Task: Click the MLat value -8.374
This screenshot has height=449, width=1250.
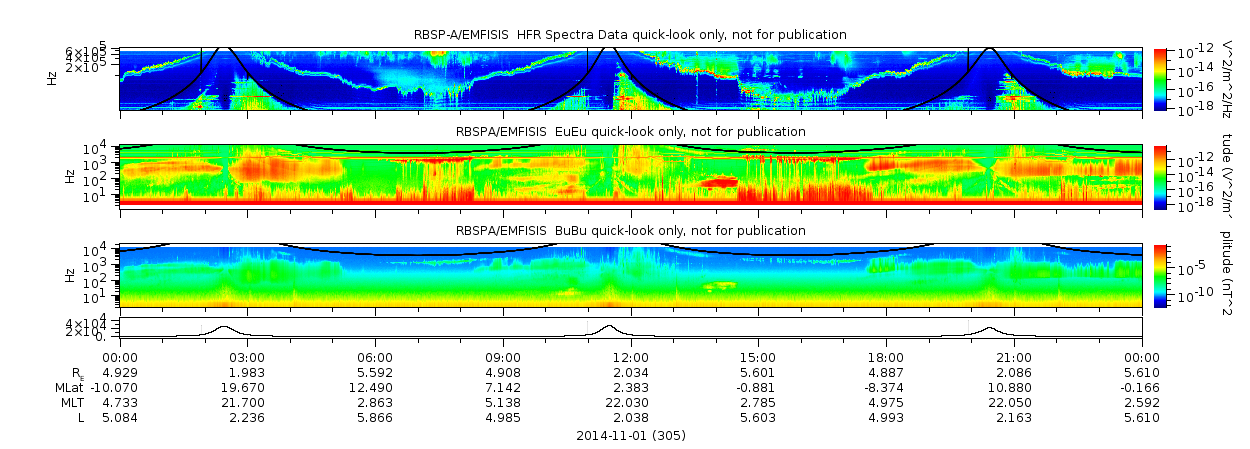Action: [885, 388]
